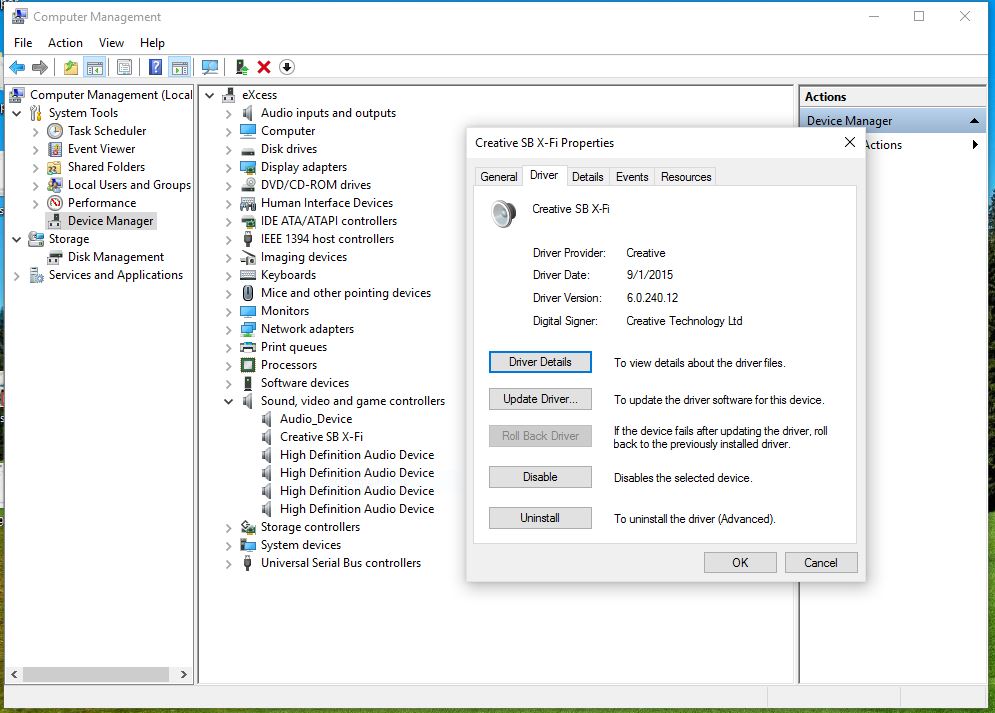Screen dimensions: 995x713
Task: Select Disk Management in the left tree
Action: pos(115,257)
